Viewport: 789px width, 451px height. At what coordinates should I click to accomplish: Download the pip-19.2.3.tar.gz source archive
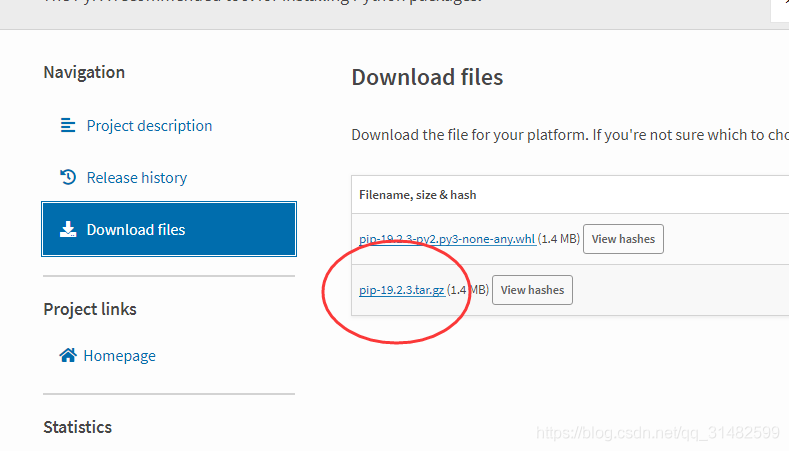pos(402,290)
